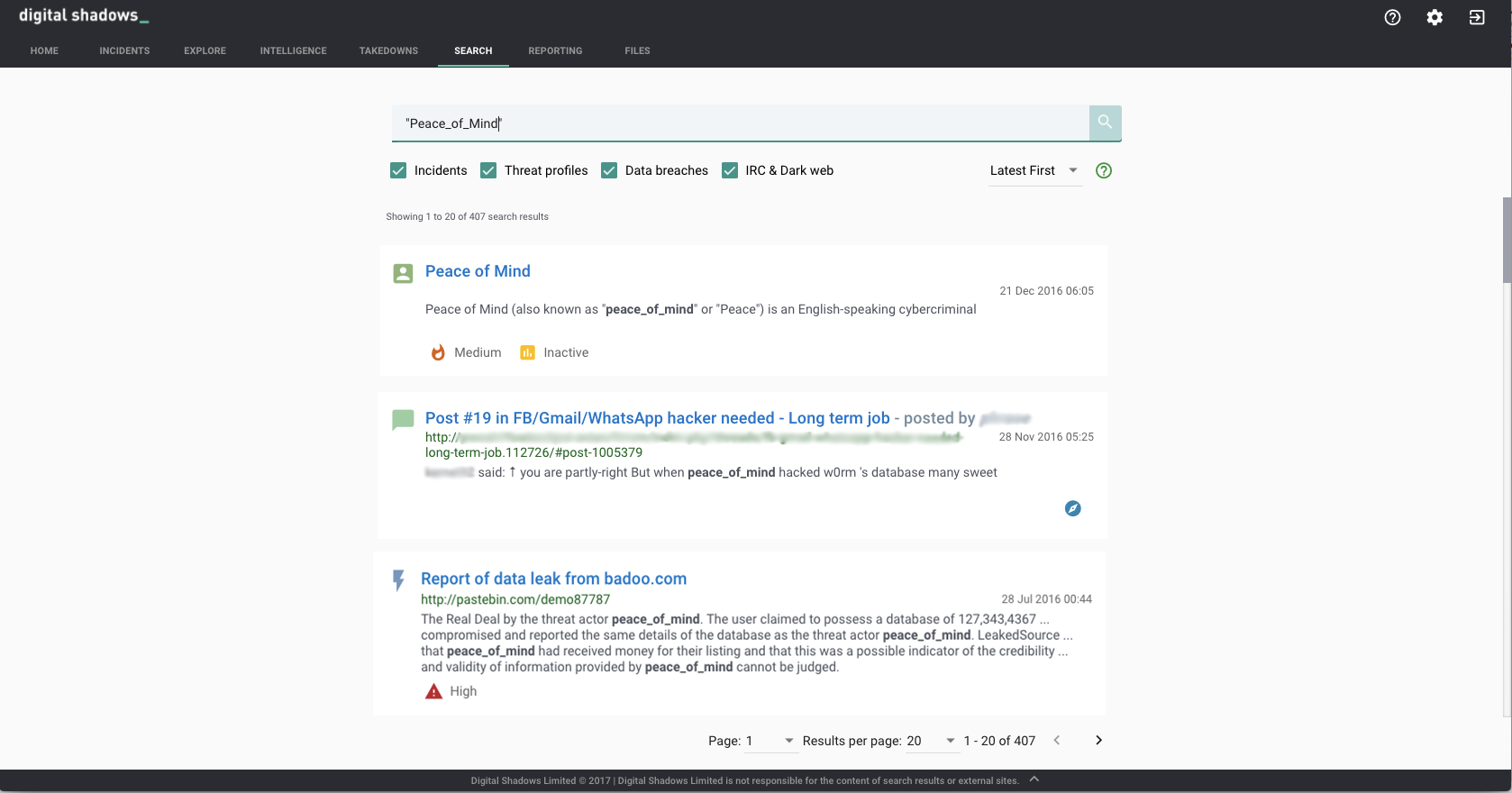Open settings gear icon
Image resolution: width=1512 pixels, height=793 pixels.
point(1435,17)
